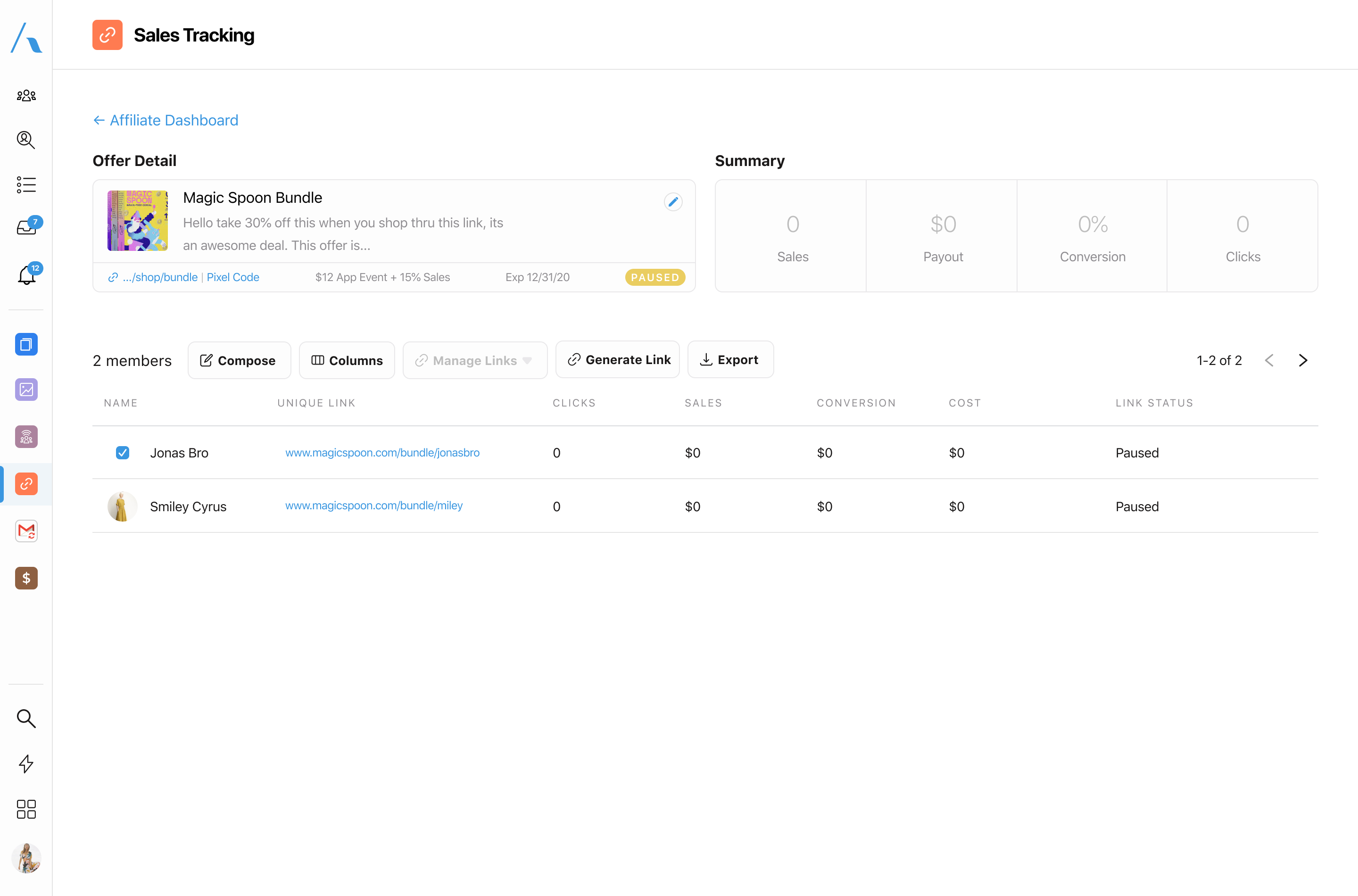Go to previous page of members
Image resolution: width=1358 pixels, height=896 pixels.
click(1269, 361)
